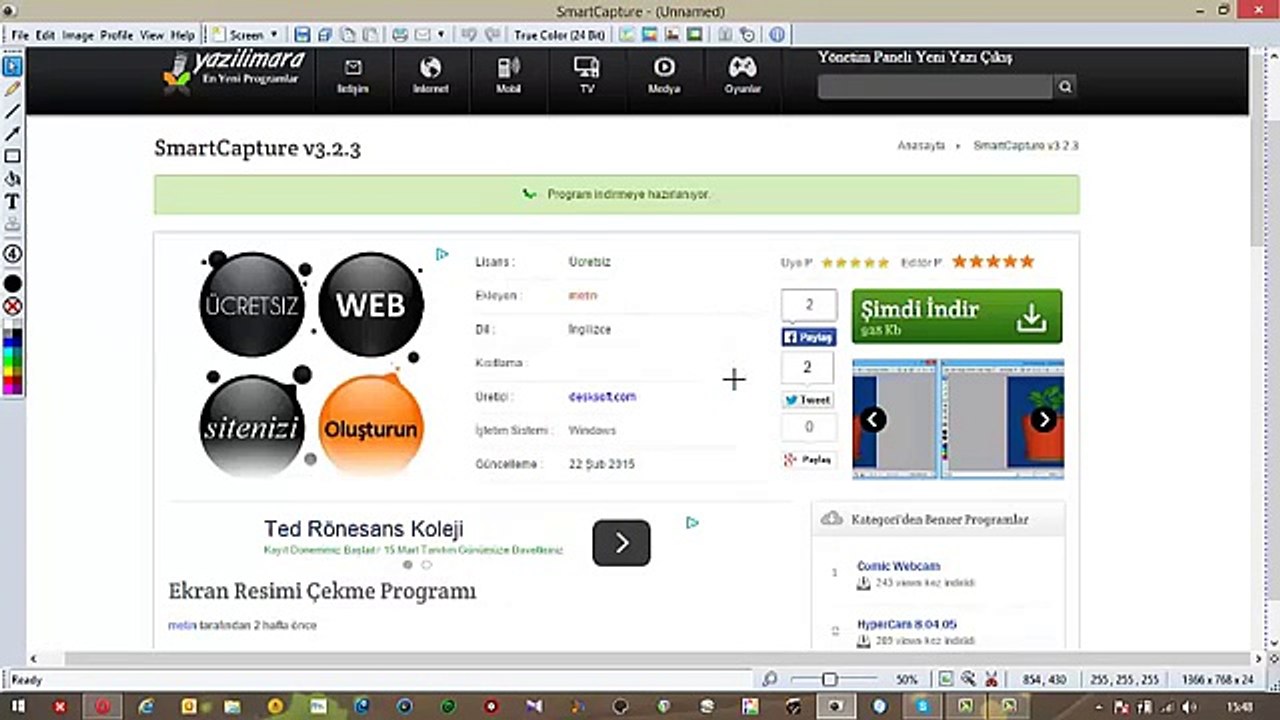Image resolution: width=1280 pixels, height=720 pixels.
Task: Click the site search magnifier button
Action: [x=1065, y=87]
